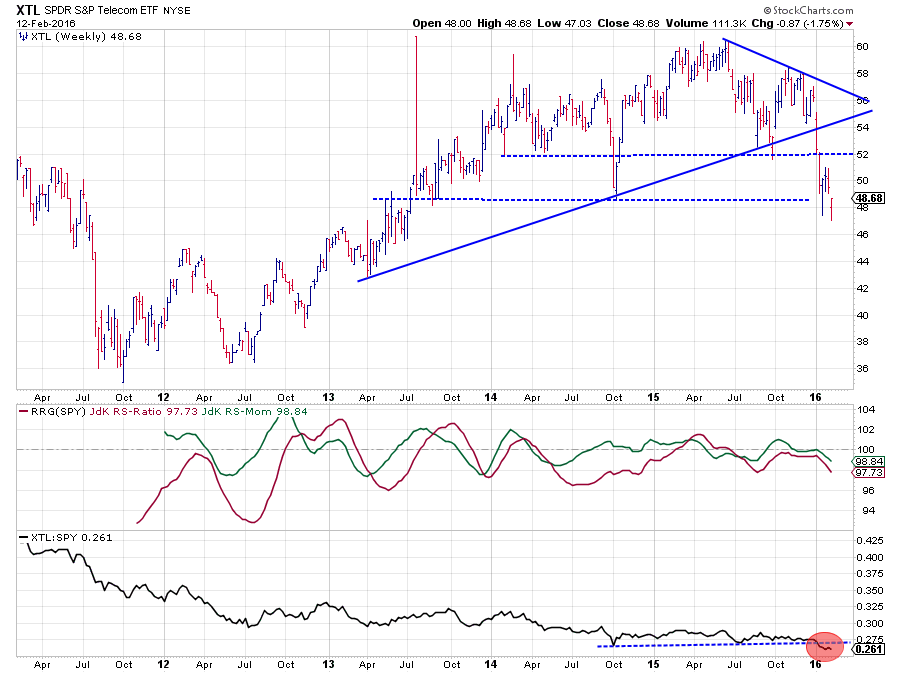Click the red down-arrow next to Chg
Image resolution: width=900 pixels, height=673 pixels.
pos(849,24)
